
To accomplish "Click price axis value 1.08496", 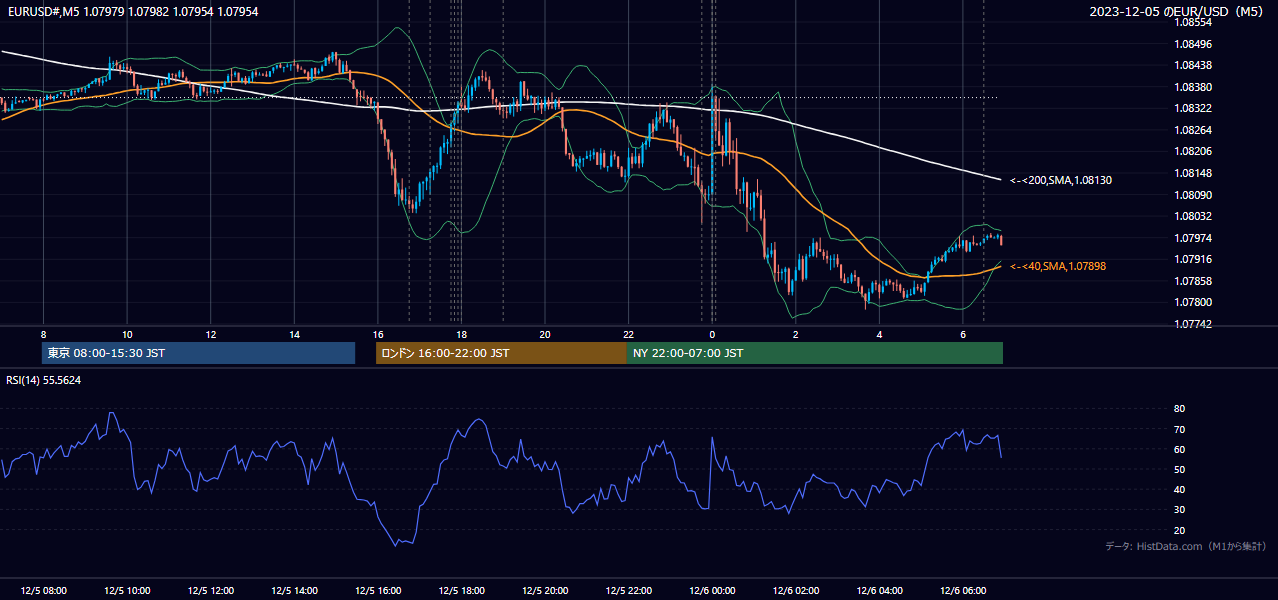I will (1193, 44).
